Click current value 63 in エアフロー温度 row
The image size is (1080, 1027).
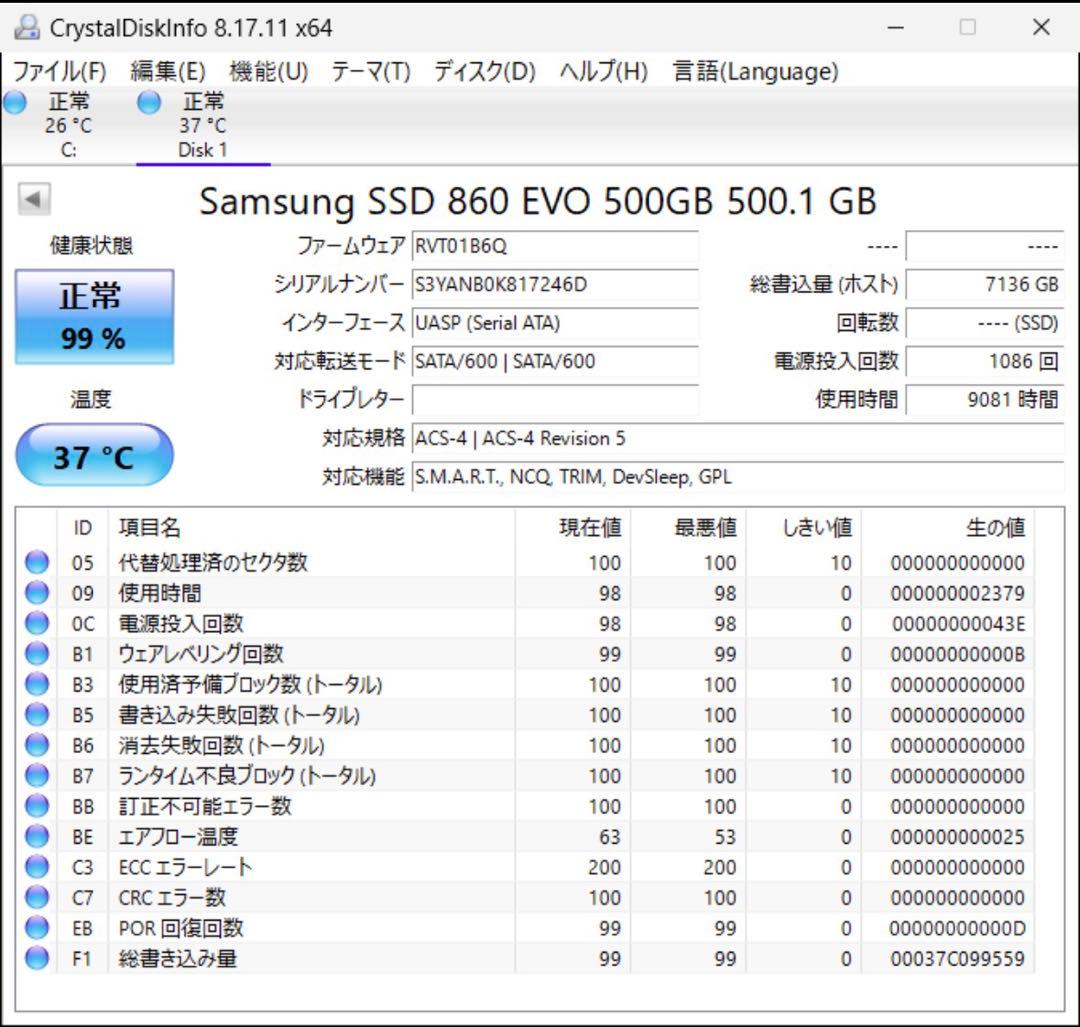610,837
